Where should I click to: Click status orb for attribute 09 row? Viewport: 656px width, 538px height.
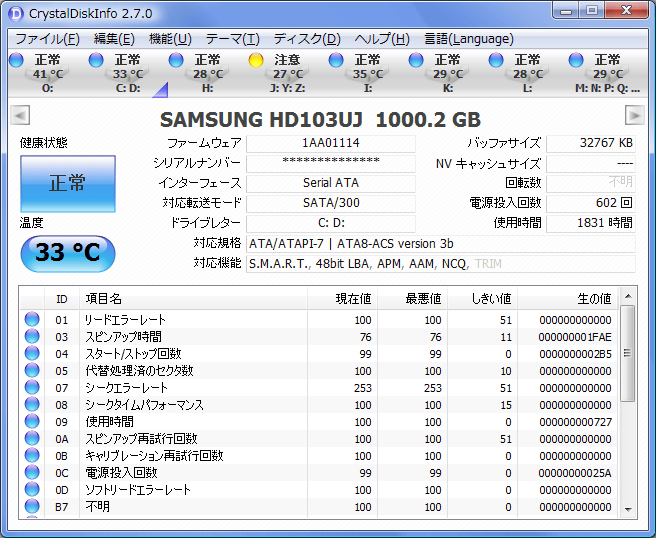pos(32,421)
